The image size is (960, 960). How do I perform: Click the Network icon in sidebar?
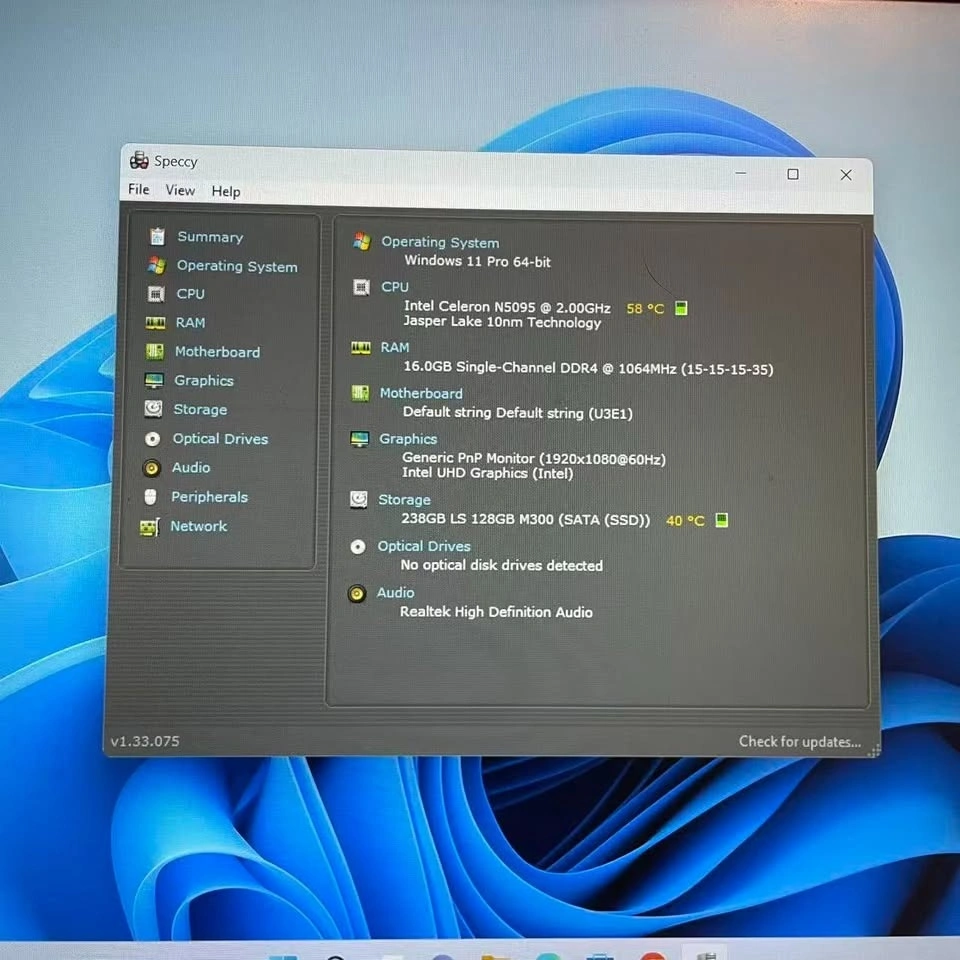(x=149, y=527)
